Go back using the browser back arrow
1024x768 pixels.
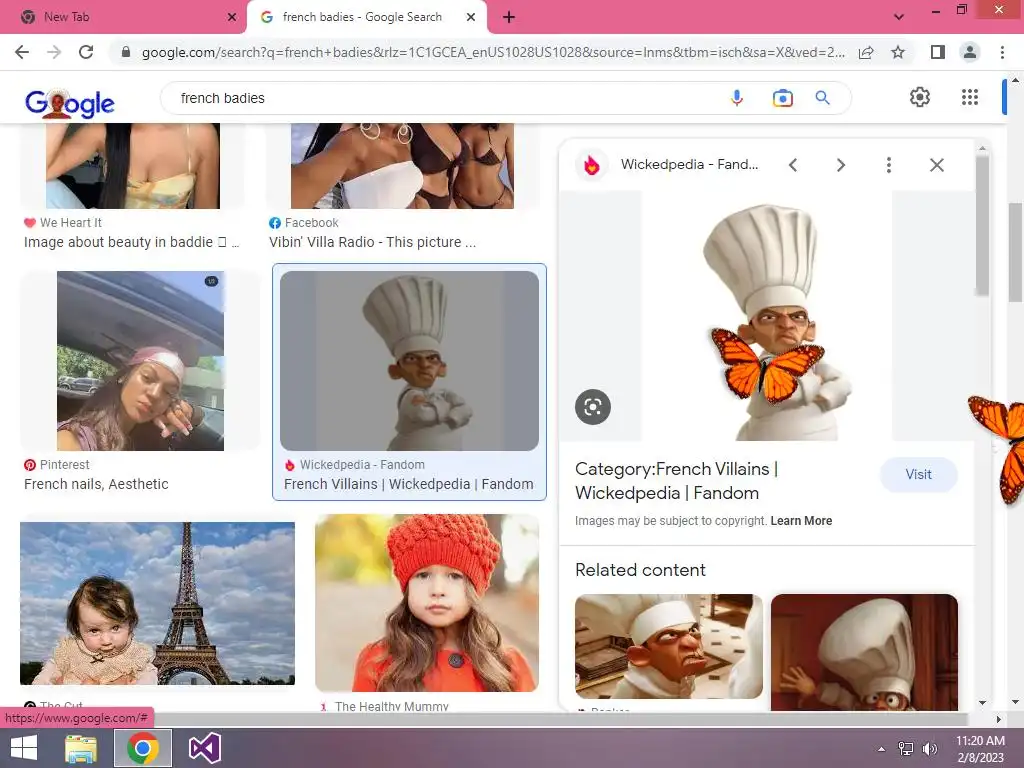pos(22,52)
